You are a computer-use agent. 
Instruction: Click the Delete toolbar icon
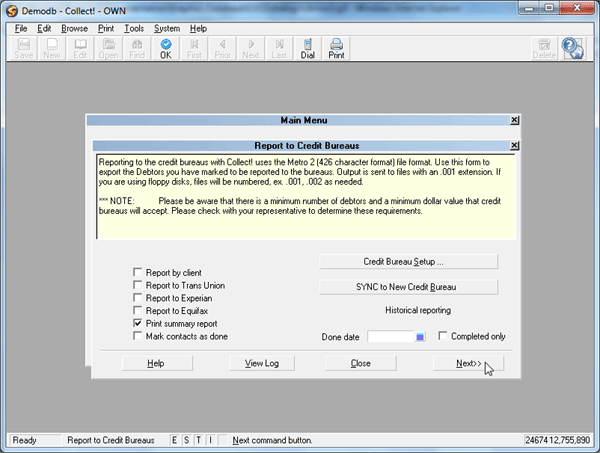[544, 49]
